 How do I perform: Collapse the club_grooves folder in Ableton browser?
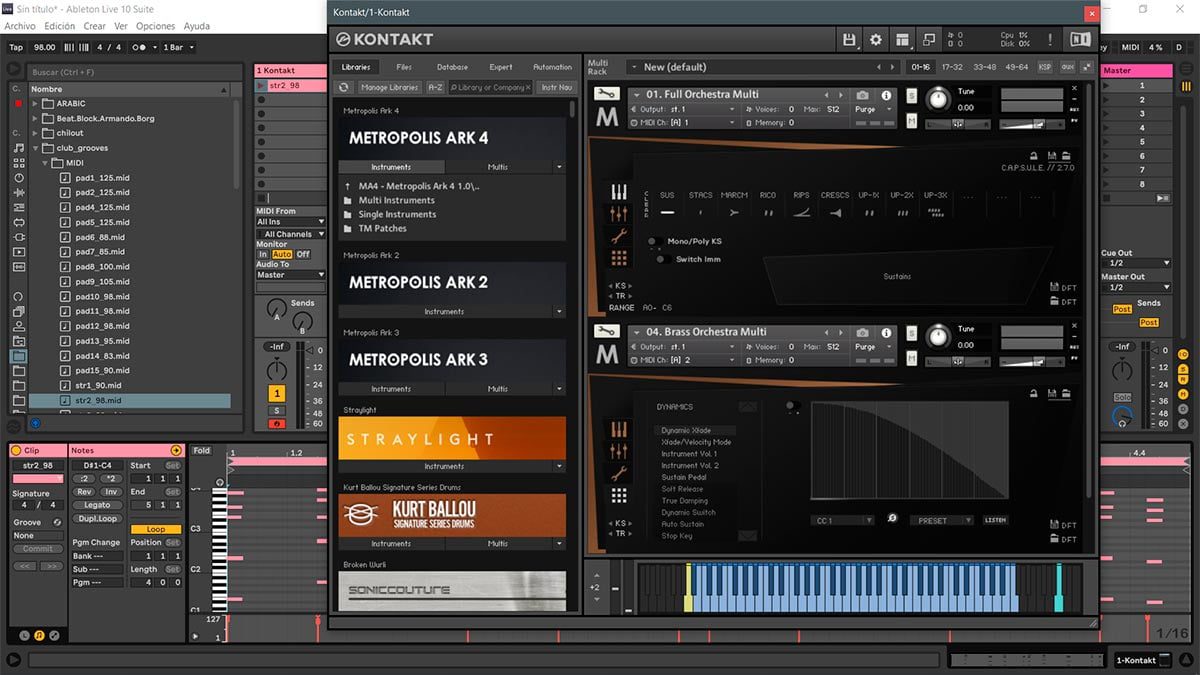click(x=34, y=148)
